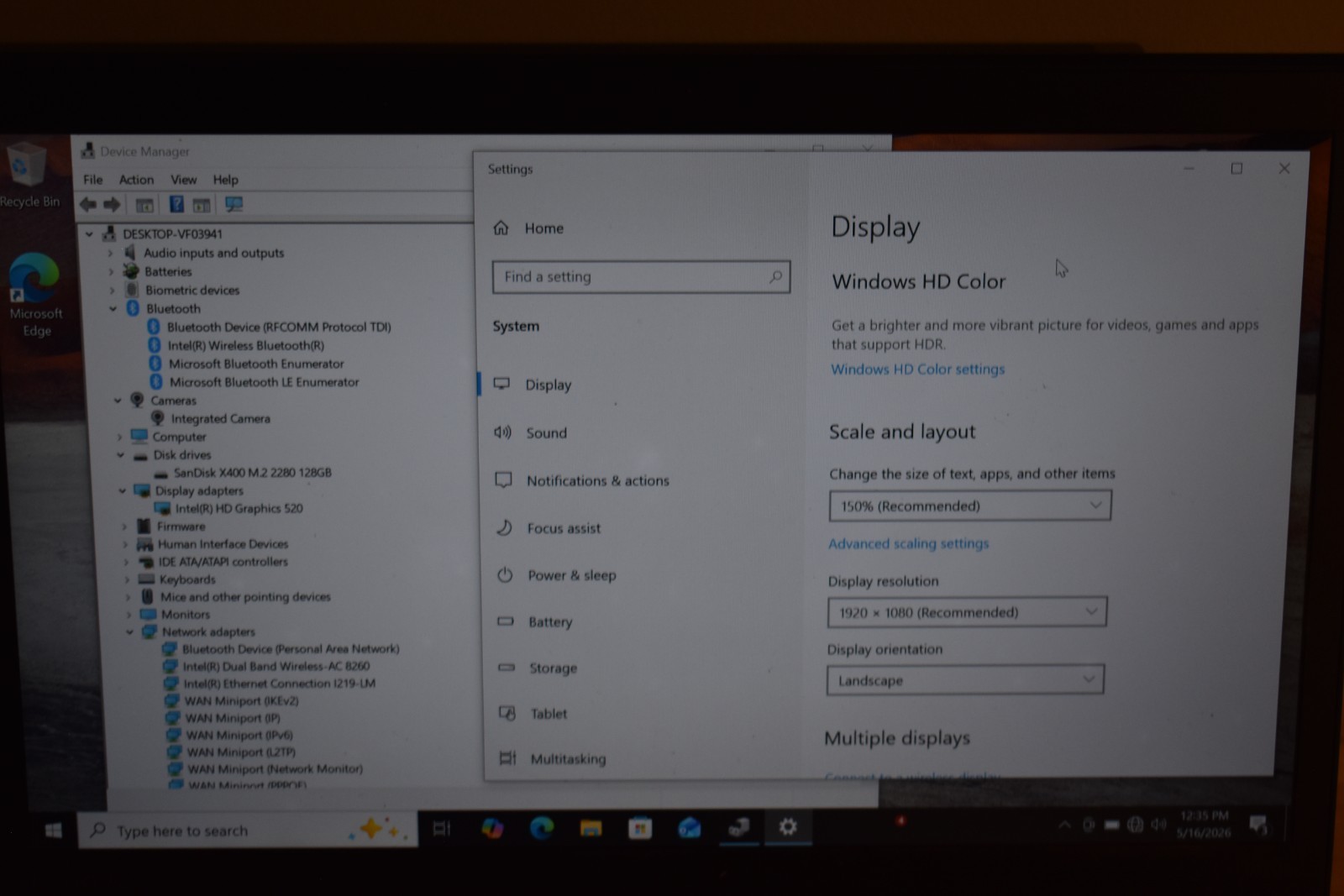
Task: Click the battery icon in system tray
Action: pos(1112,825)
